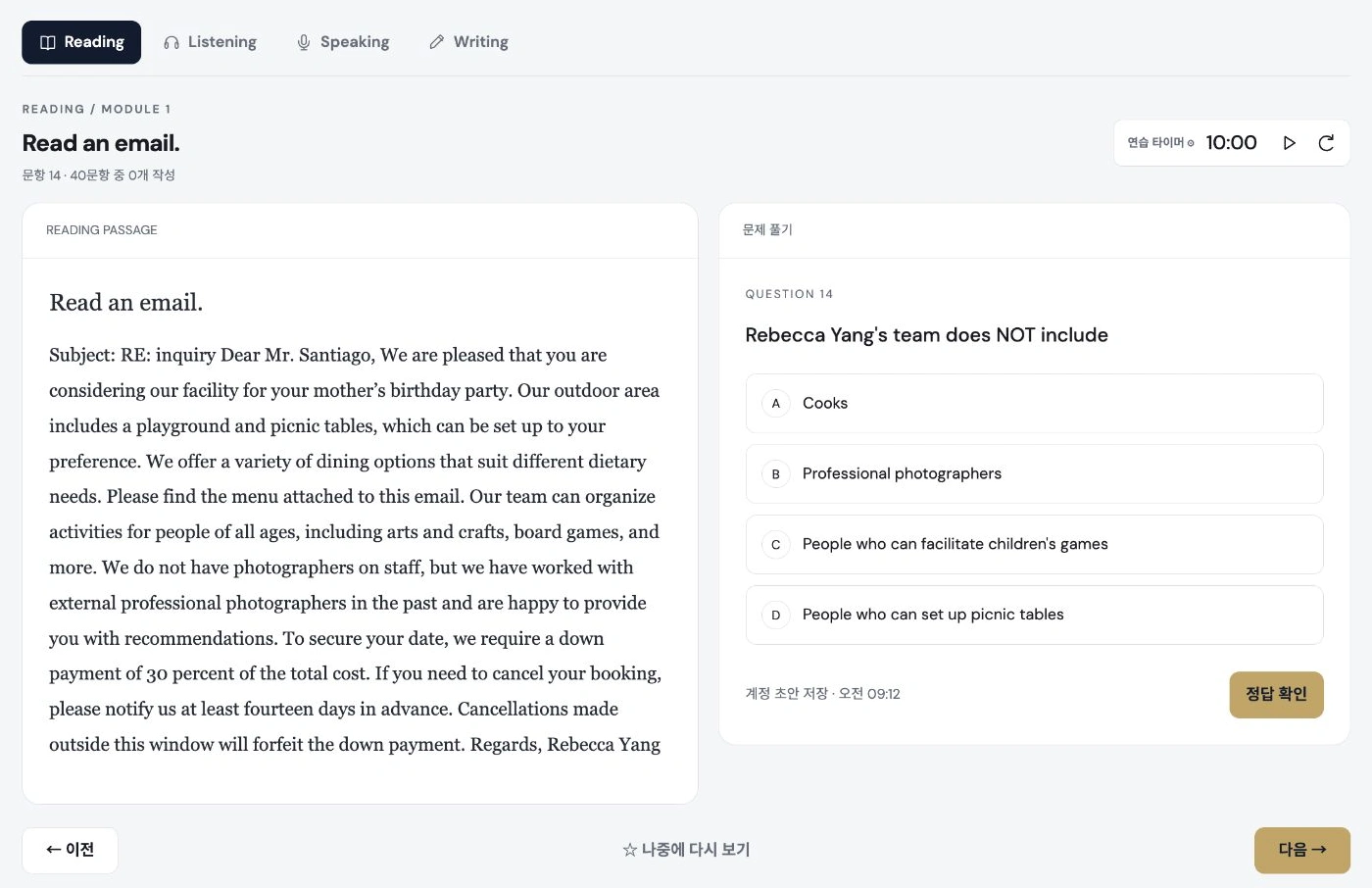Go to the Speaking tab
Viewport: 1372px width, 888px height.
(x=343, y=42)
